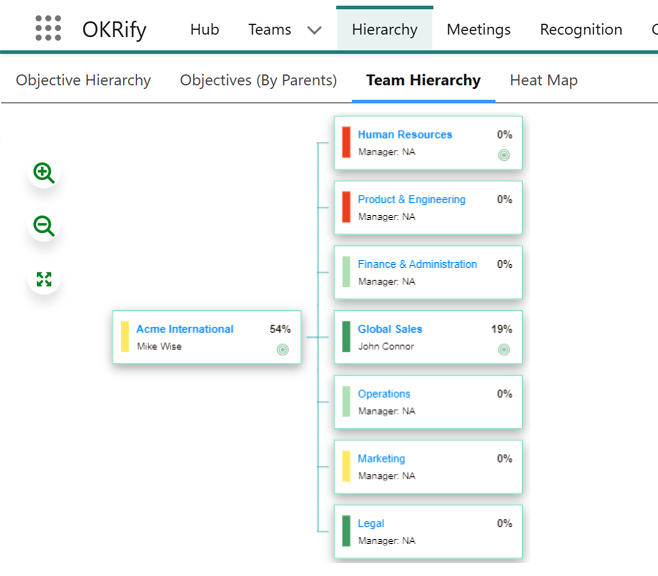
Task: Click the circular icon on Acme International card
Action: (x=283, y=349)
